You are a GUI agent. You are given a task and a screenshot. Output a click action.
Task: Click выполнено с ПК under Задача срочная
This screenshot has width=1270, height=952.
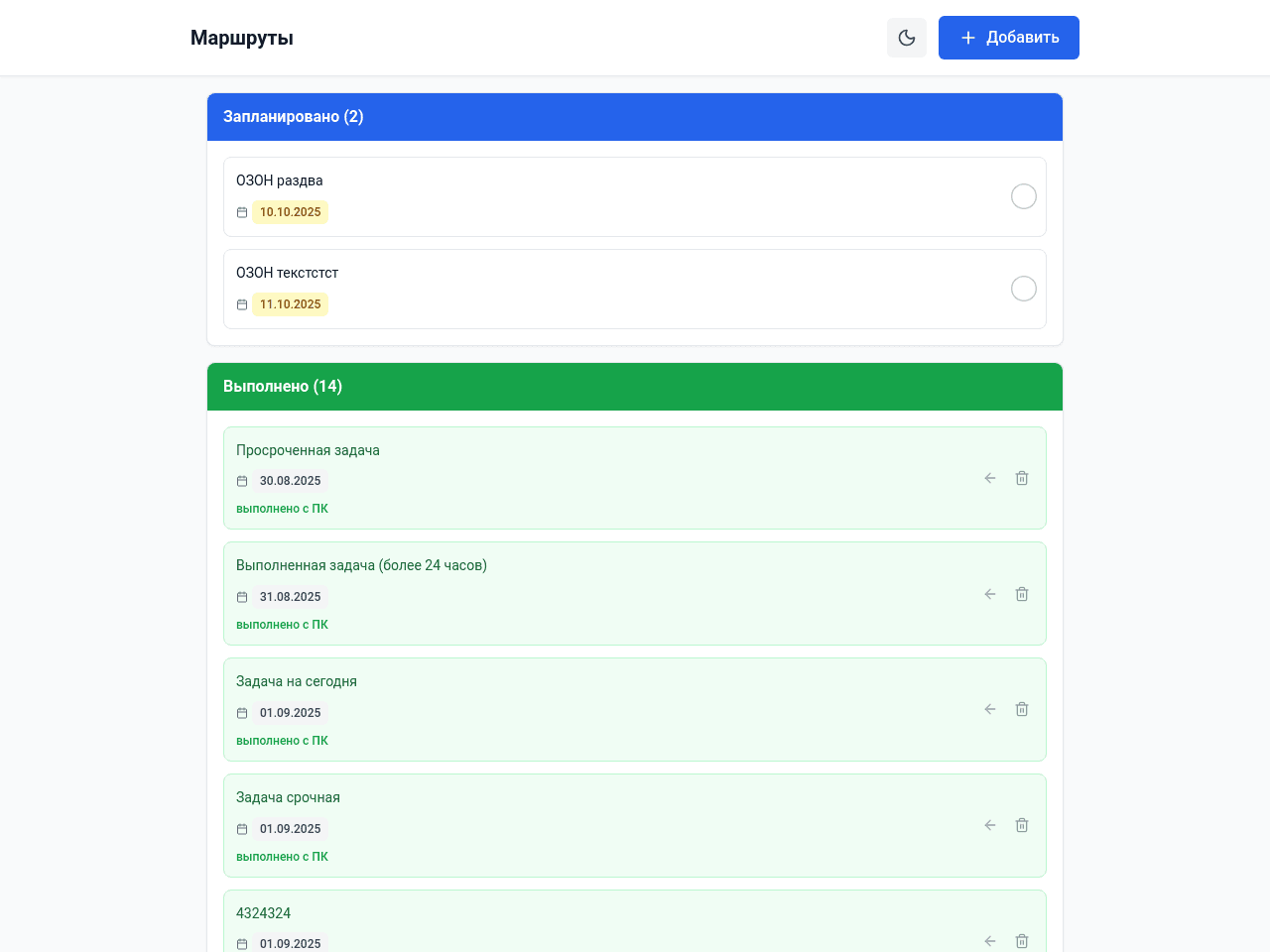282,857
